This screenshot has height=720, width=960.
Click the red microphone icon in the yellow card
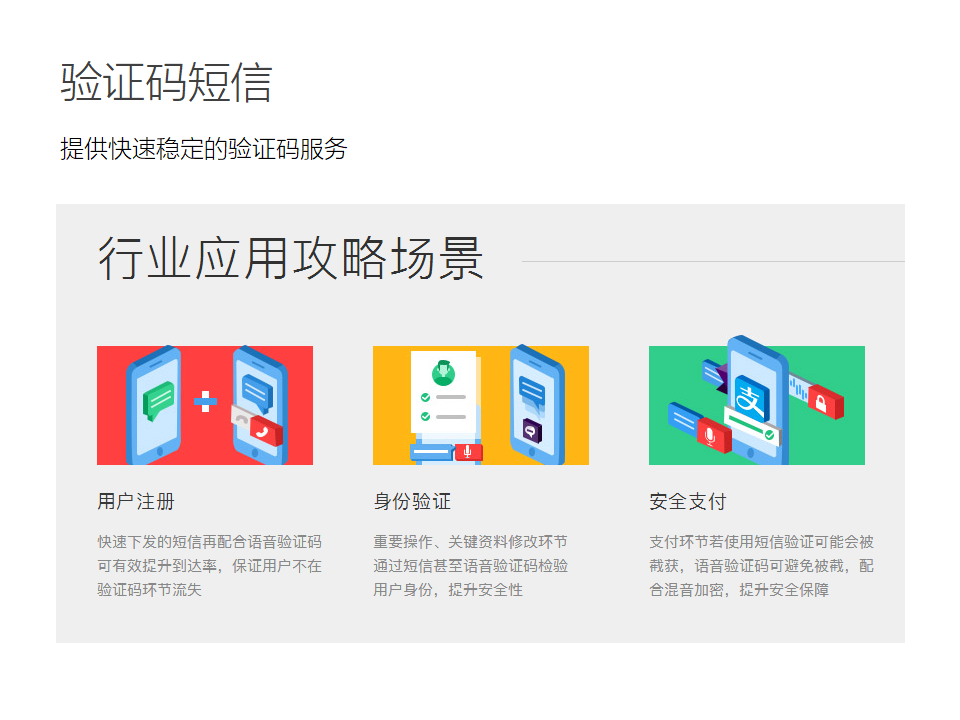[468, 452]
